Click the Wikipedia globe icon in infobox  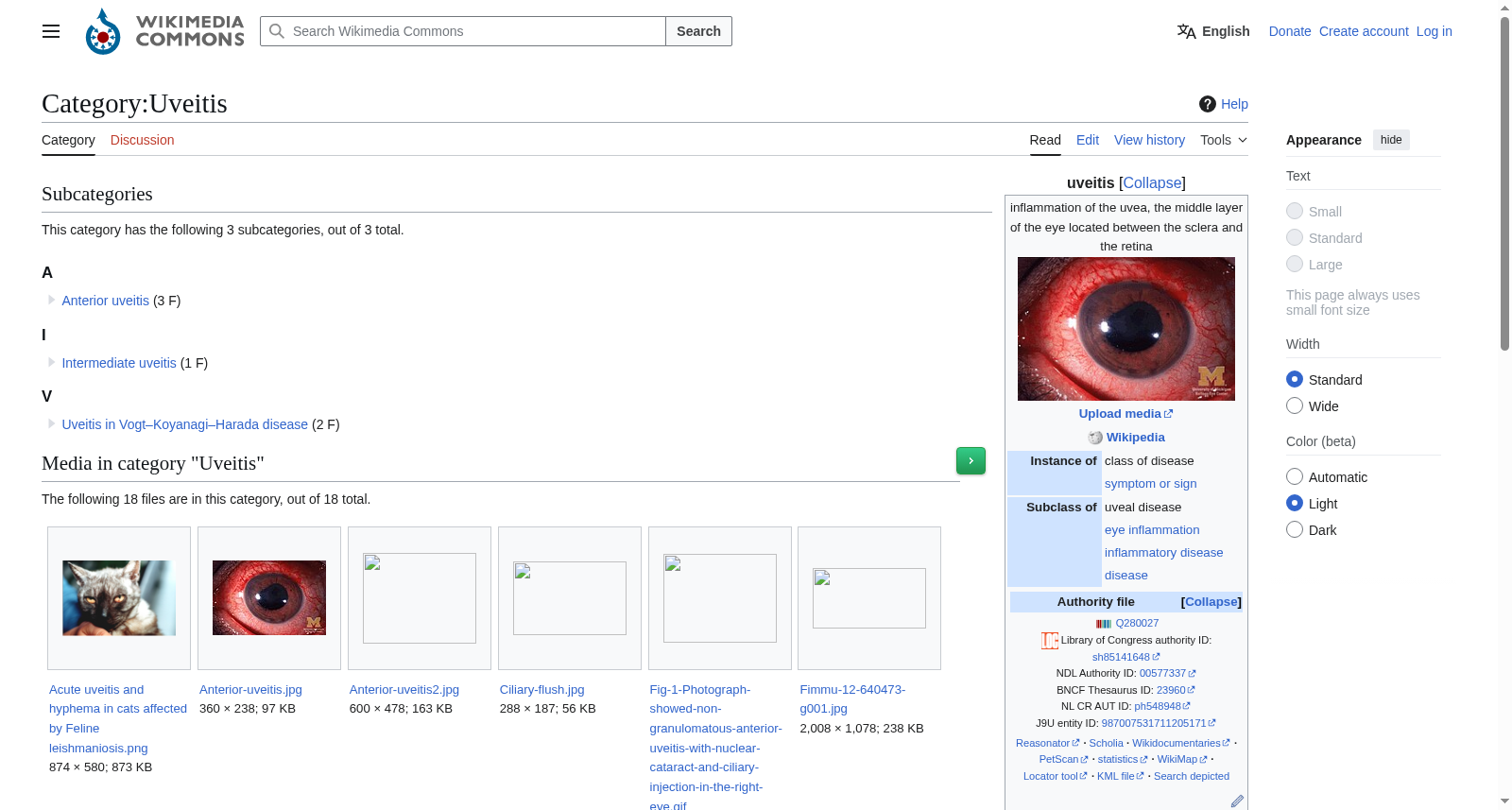[x=1095, y=438]
